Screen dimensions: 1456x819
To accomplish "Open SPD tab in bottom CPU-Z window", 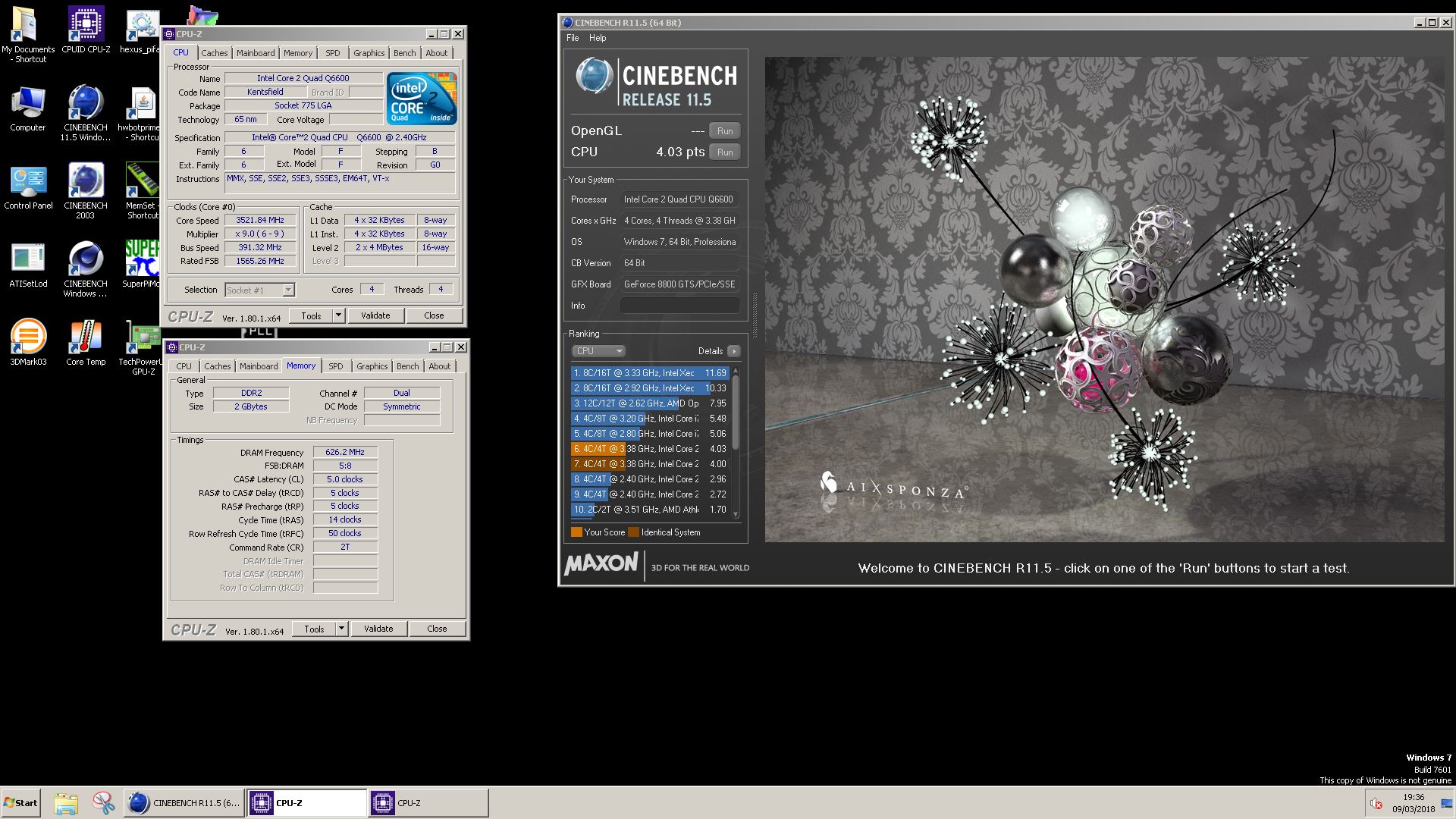I will click(336, 366).
